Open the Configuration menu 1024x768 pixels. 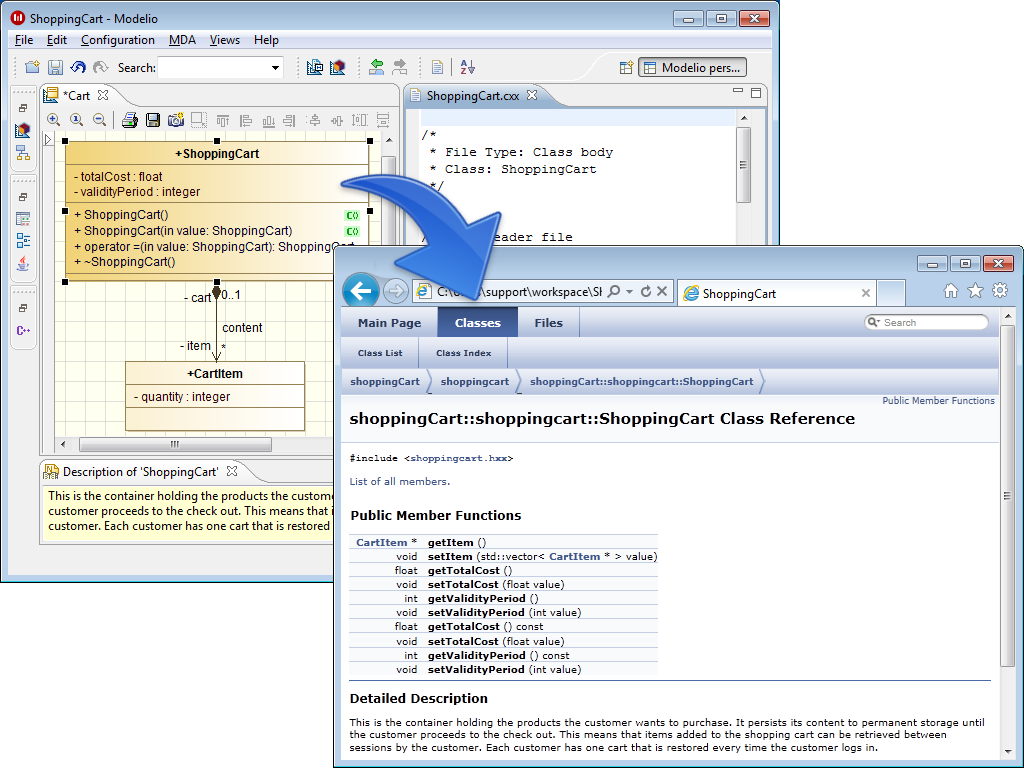pyautogui.click(x=118, y=40)
